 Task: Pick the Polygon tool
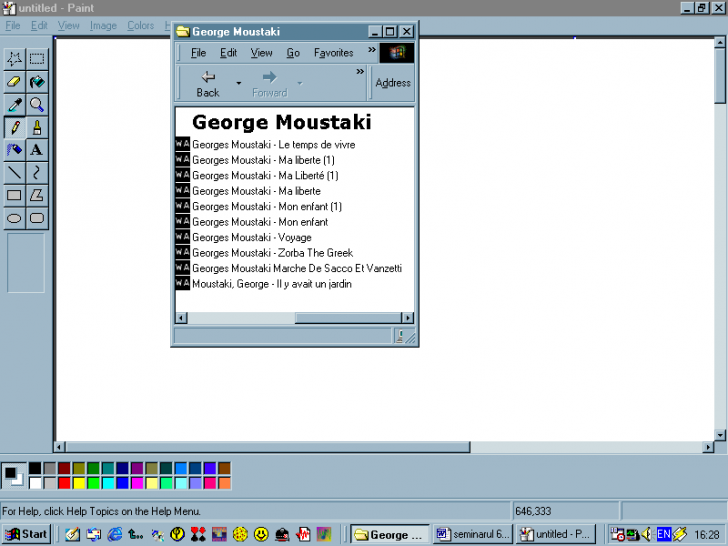[37, 195]
